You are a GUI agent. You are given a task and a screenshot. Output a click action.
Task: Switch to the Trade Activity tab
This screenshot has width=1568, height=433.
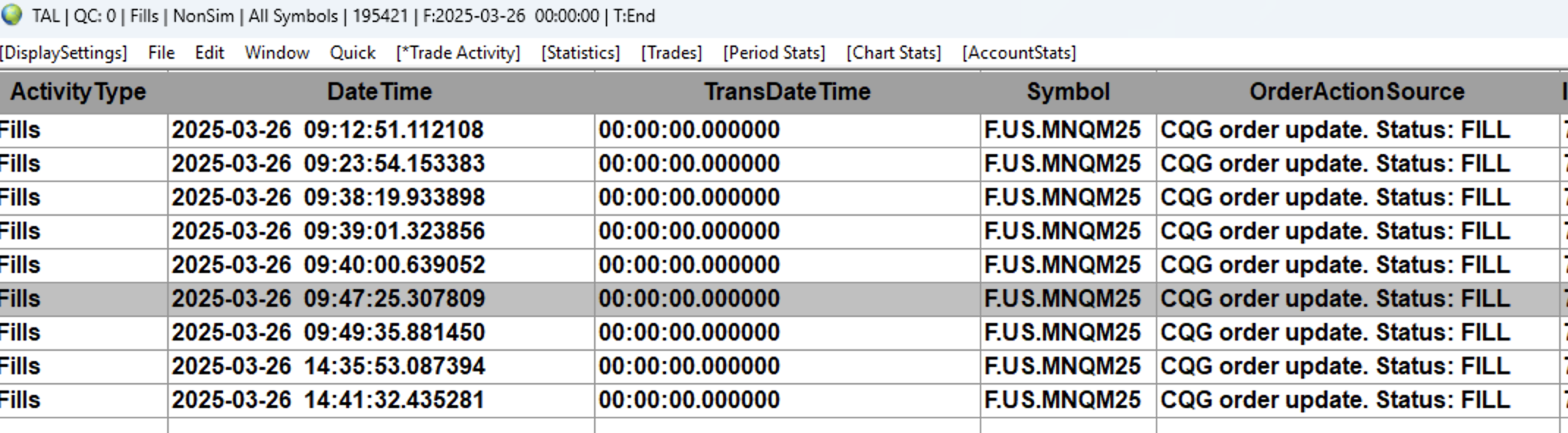click(x=458, y=53)
